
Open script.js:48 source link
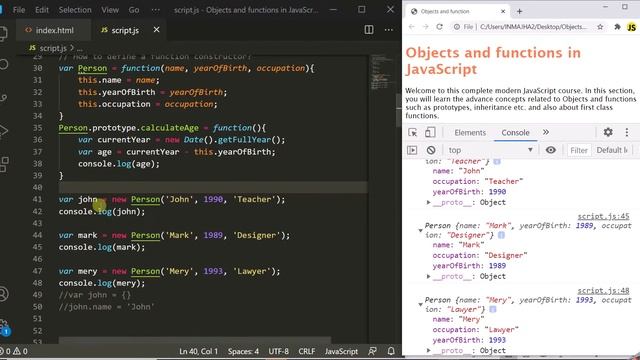[603, 291]
